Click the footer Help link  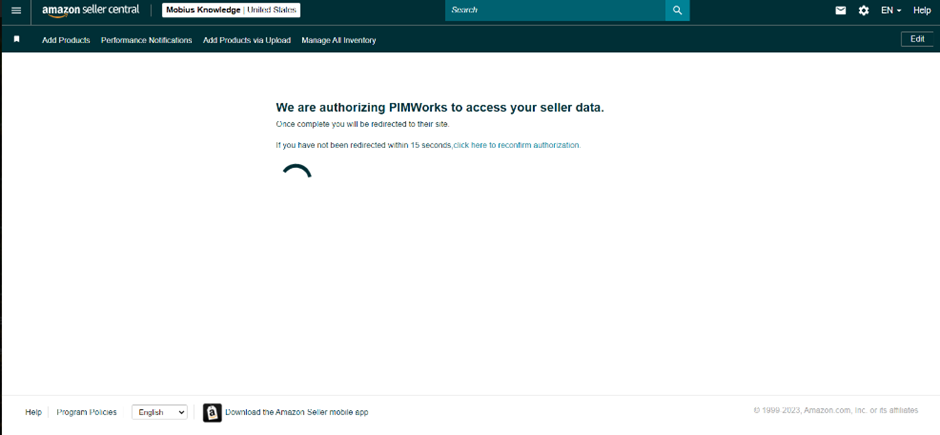[x=34, y=412]
